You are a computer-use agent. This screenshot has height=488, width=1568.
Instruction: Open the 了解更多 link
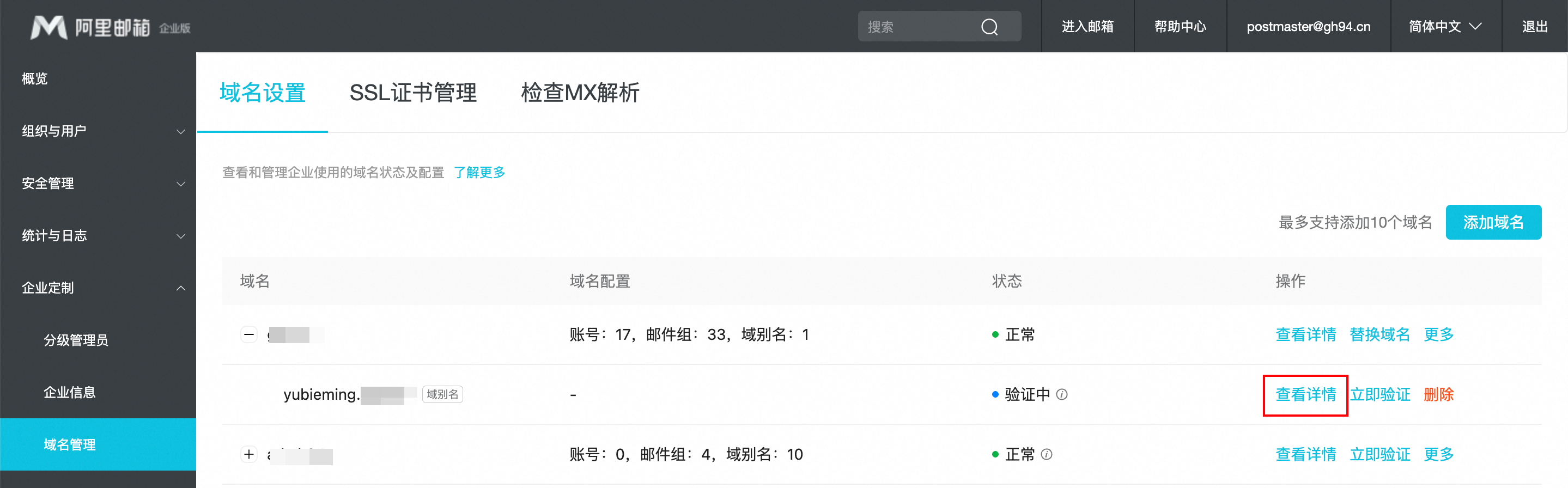479,172
